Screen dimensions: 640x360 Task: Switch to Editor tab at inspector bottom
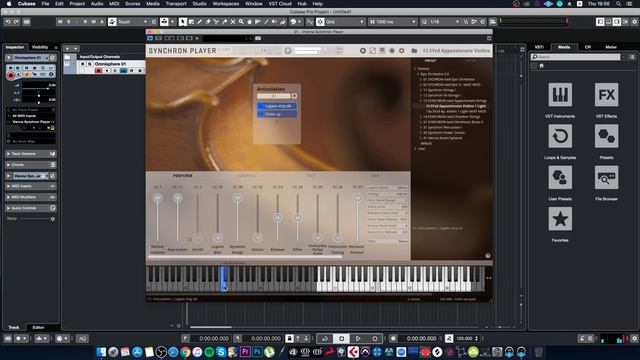38,327
